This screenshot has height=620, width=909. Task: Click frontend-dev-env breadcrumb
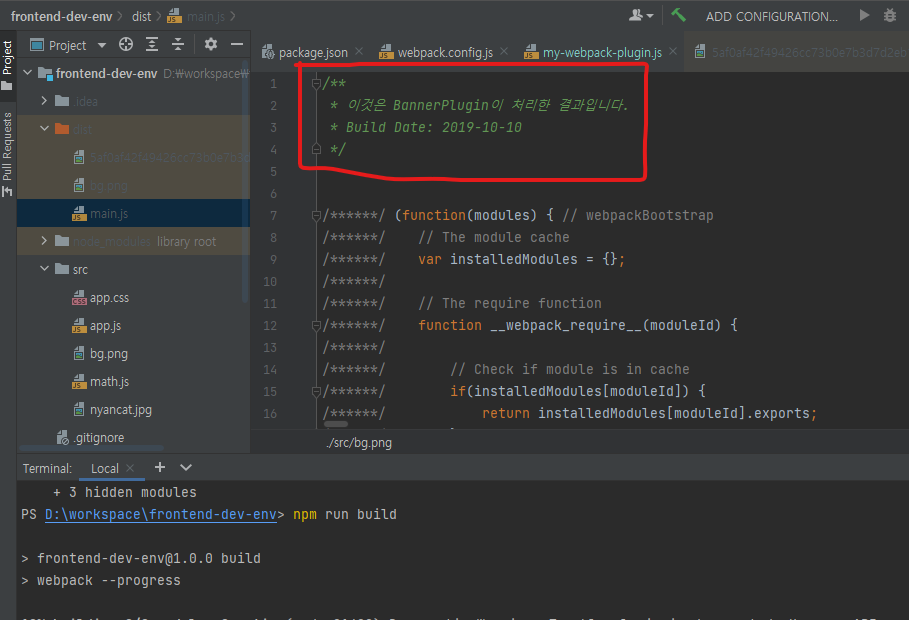[x=61, y=16]
